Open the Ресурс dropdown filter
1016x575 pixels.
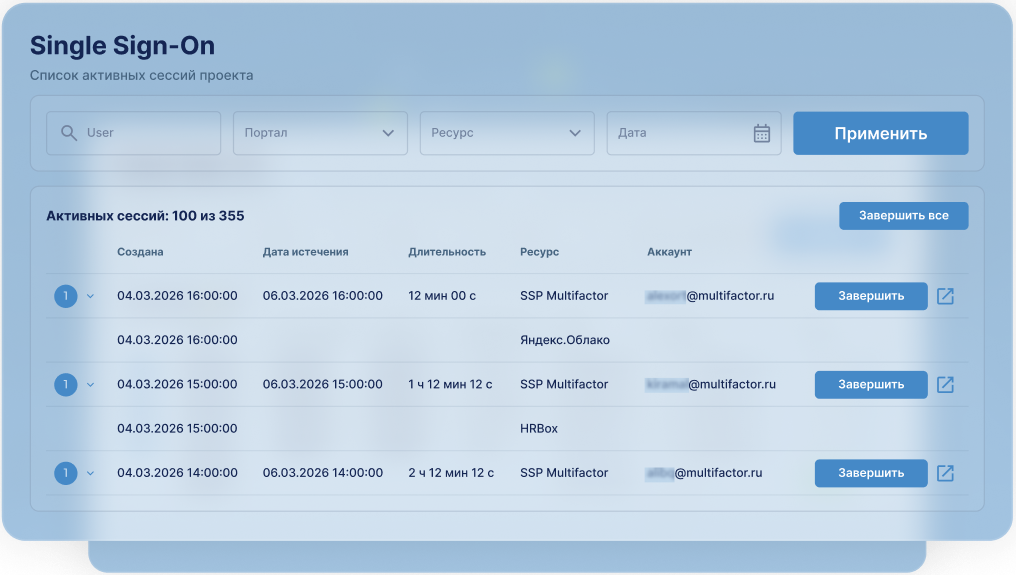506,133
